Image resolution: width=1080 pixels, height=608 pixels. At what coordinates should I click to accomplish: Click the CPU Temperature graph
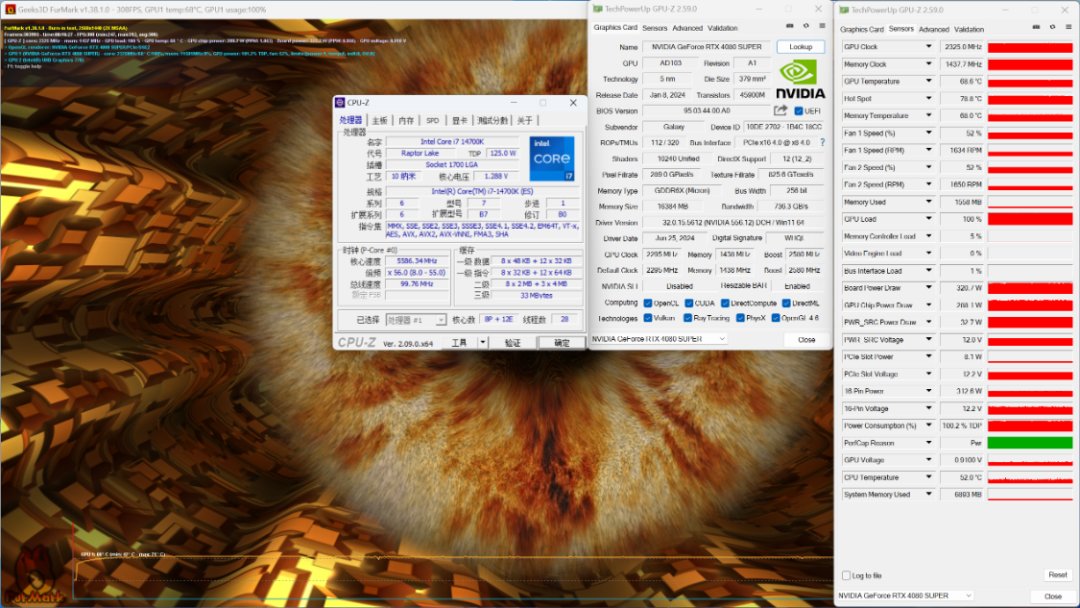click(1030, 477)
